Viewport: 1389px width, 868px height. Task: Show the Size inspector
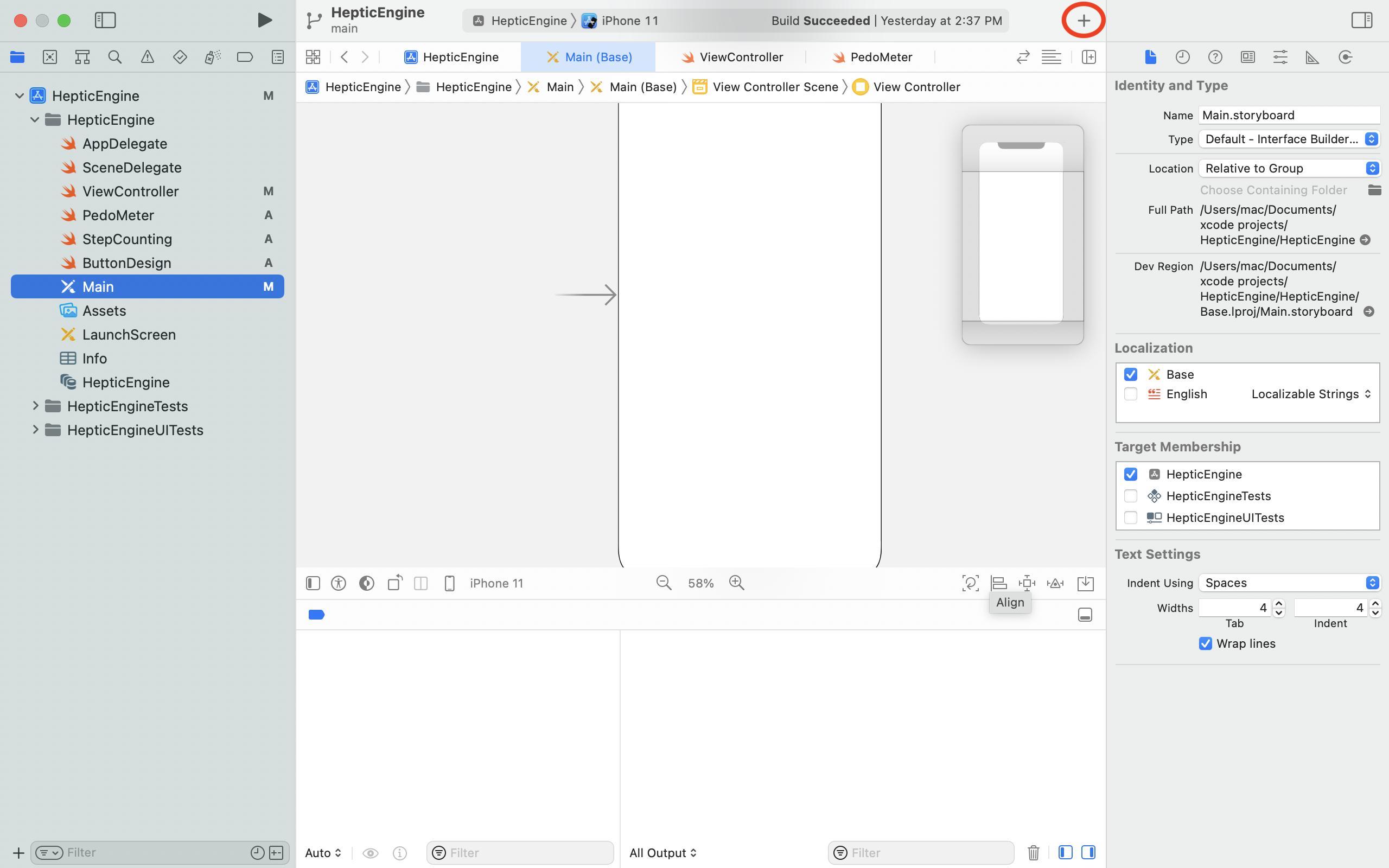(x=1312, y=57)
